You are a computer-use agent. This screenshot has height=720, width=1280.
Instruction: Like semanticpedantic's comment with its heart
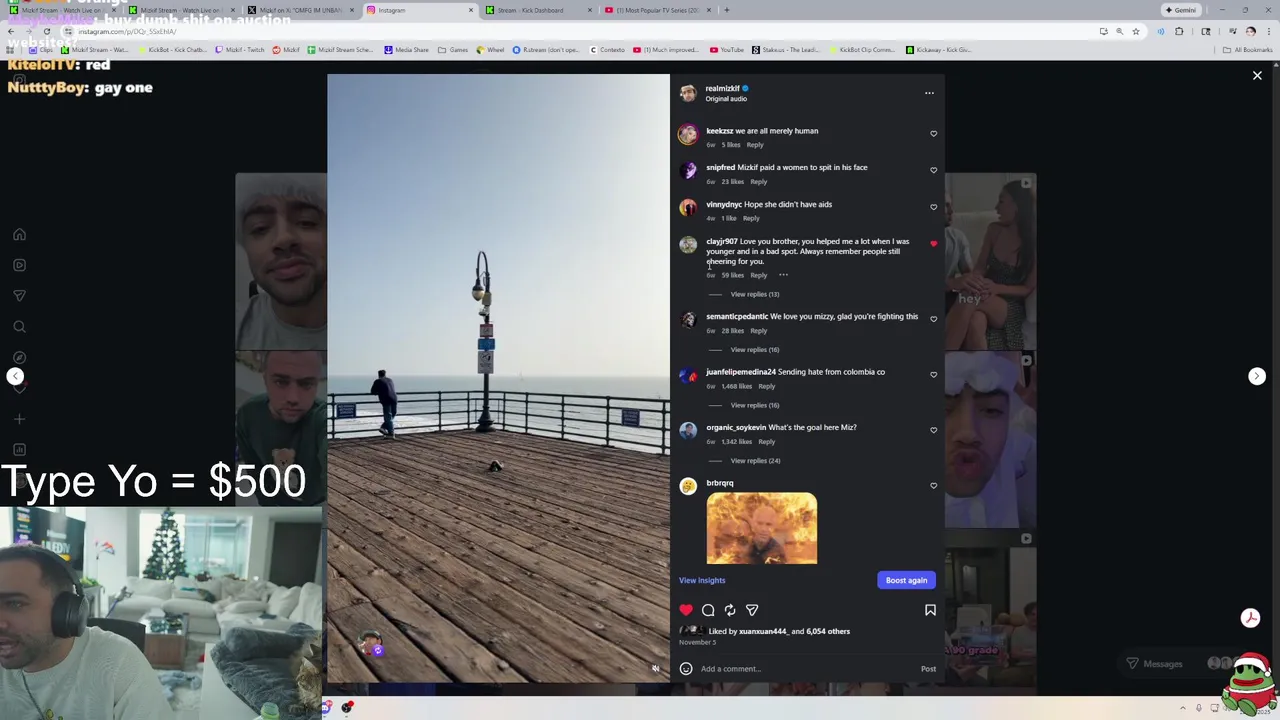coord(933,319)
